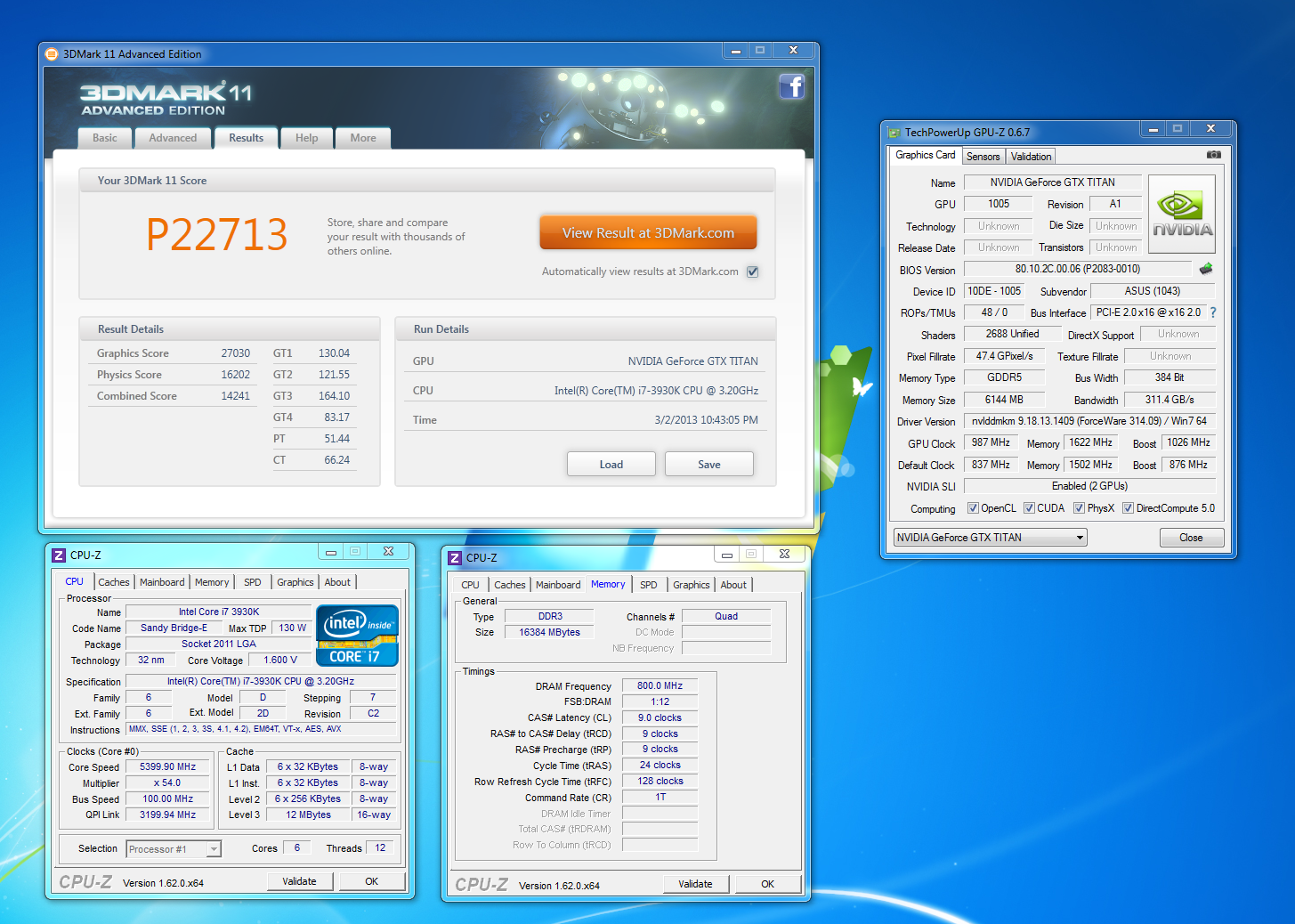Switch to the Sensors tab in GPU-Z
Viewport: 1295px width, 924px height.
[983, 157]
